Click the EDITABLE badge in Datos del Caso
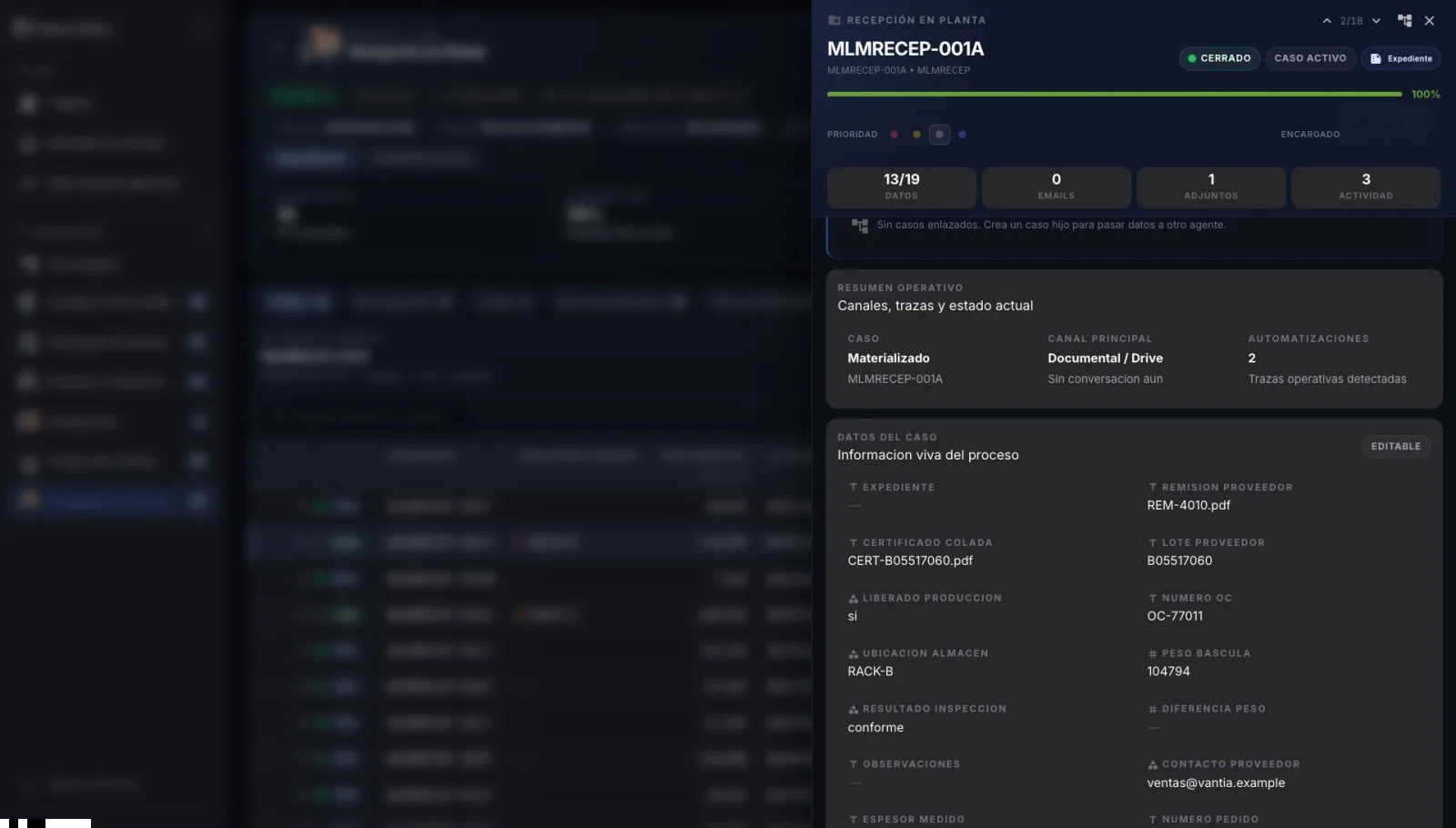The width and height of the screenshot is (1456, 828). 1396,447
